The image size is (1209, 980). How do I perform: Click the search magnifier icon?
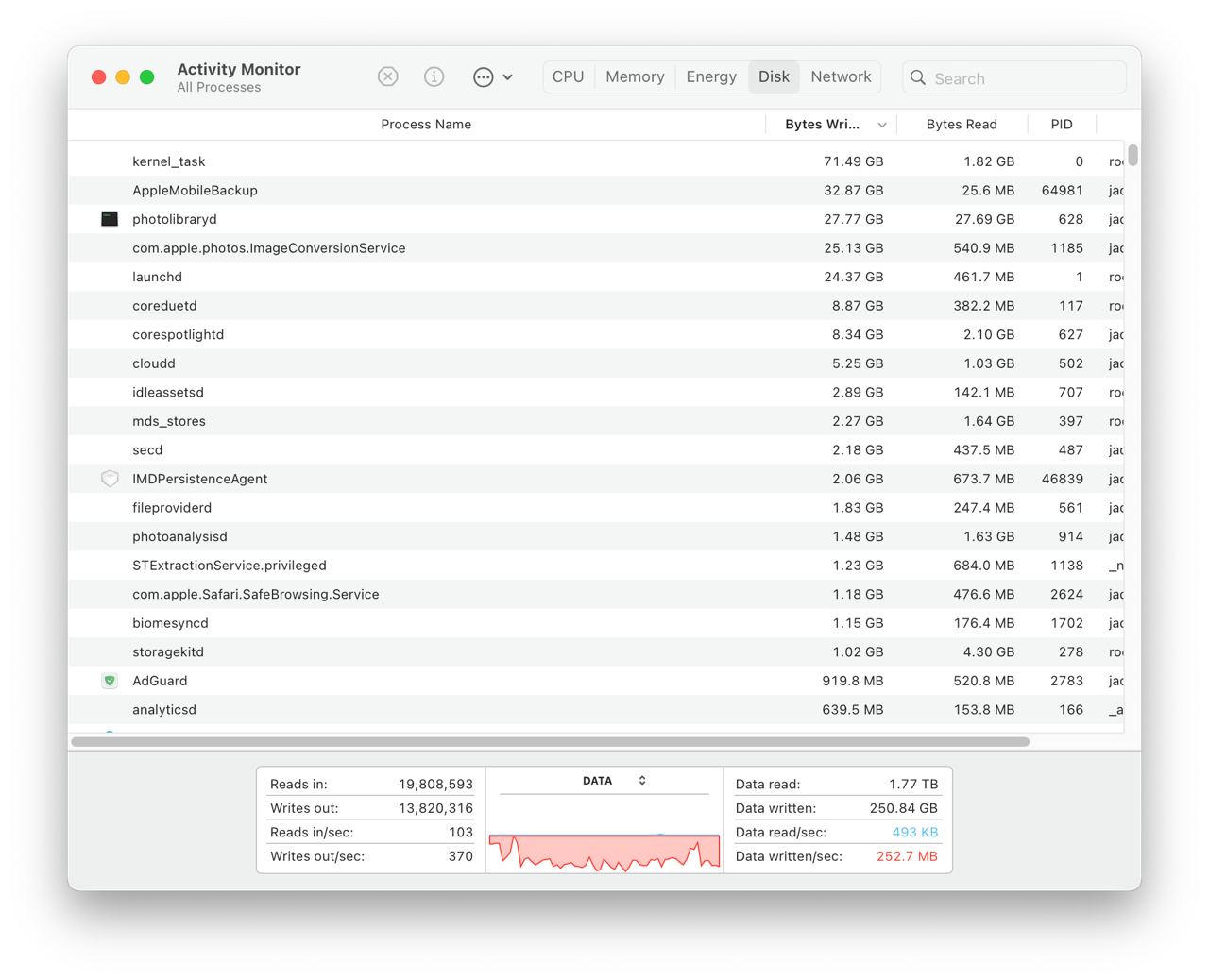(x=918, y=77)
